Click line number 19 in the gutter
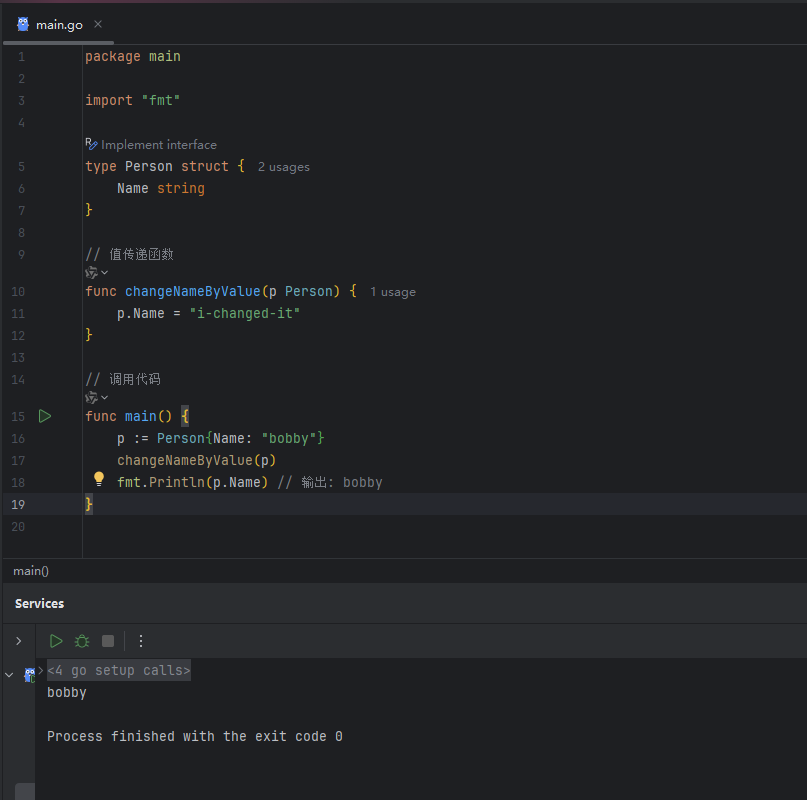This screenshot has height=800, width=807. (x=18, y=505)
